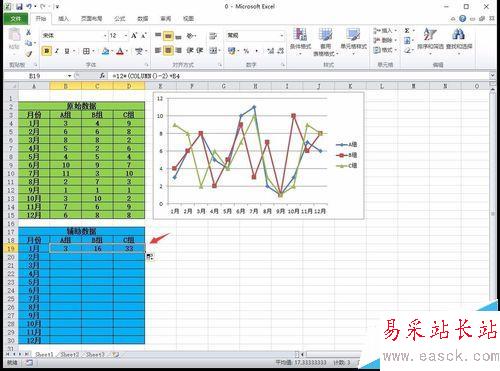Screen dimensions: 500x371
Task: Increase decimal places
Action: click(x=270, y=51)
